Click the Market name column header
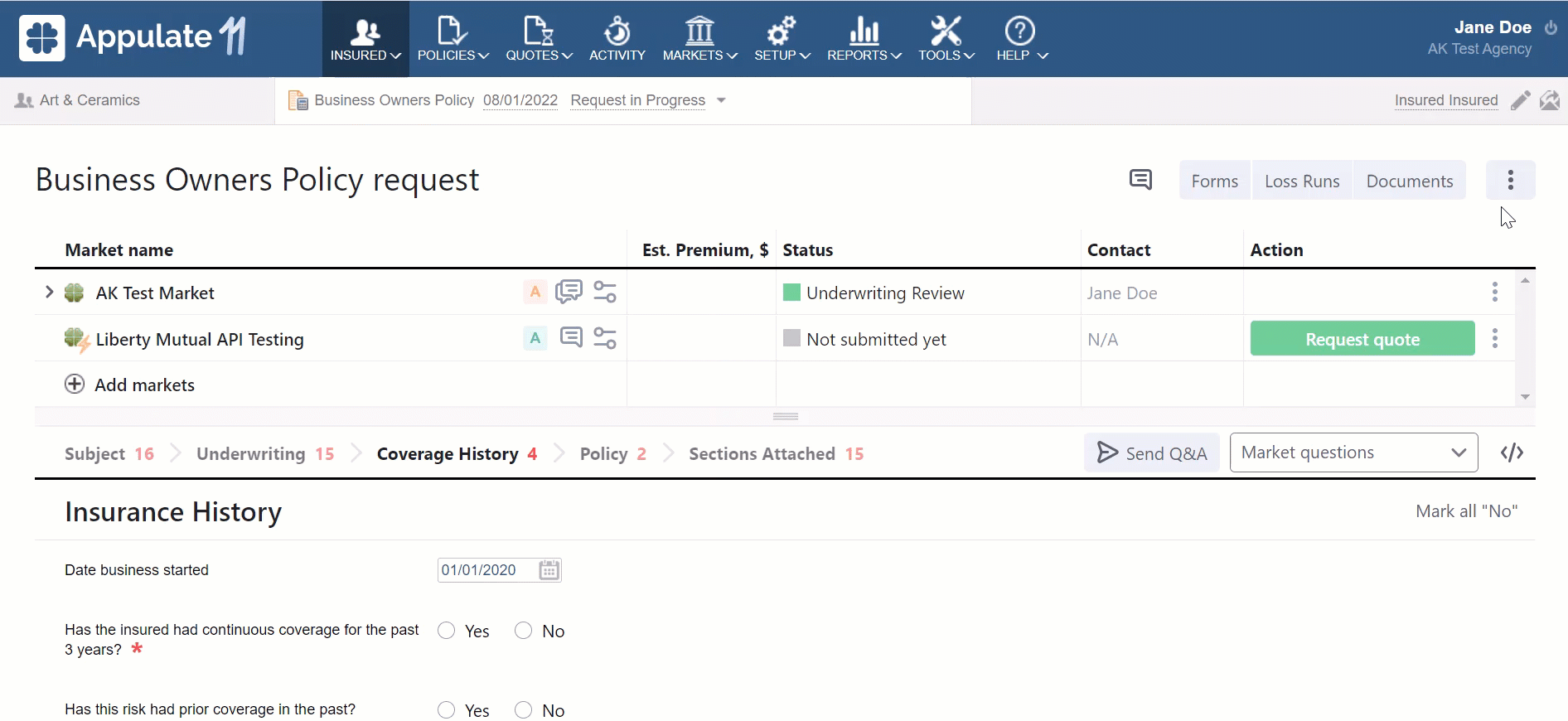The height and width of the screenshot is (721, 1568). [x=119, y=250]
